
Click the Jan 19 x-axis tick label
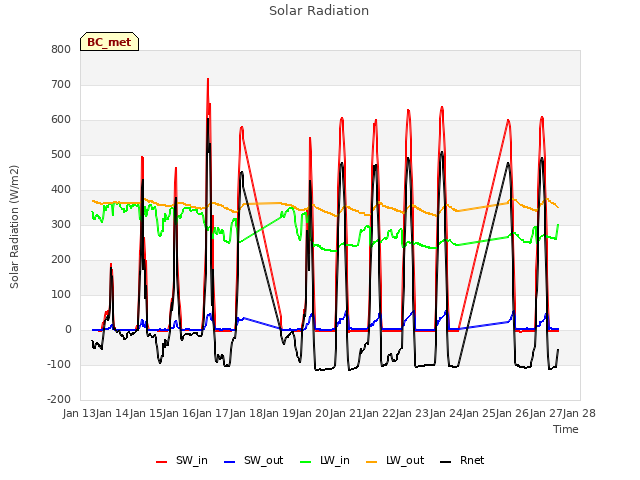click(x=279, y=413)
